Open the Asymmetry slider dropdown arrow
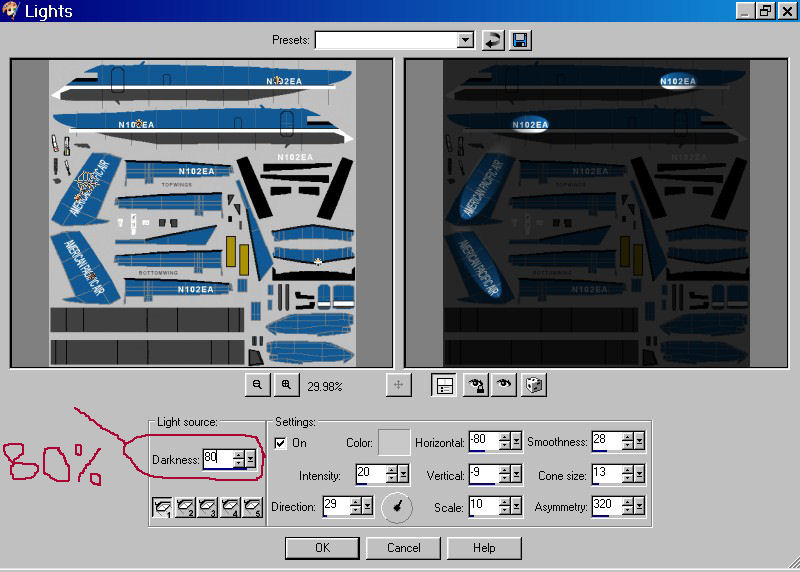Viewport: 800px width, 572px height. [639, 506]
